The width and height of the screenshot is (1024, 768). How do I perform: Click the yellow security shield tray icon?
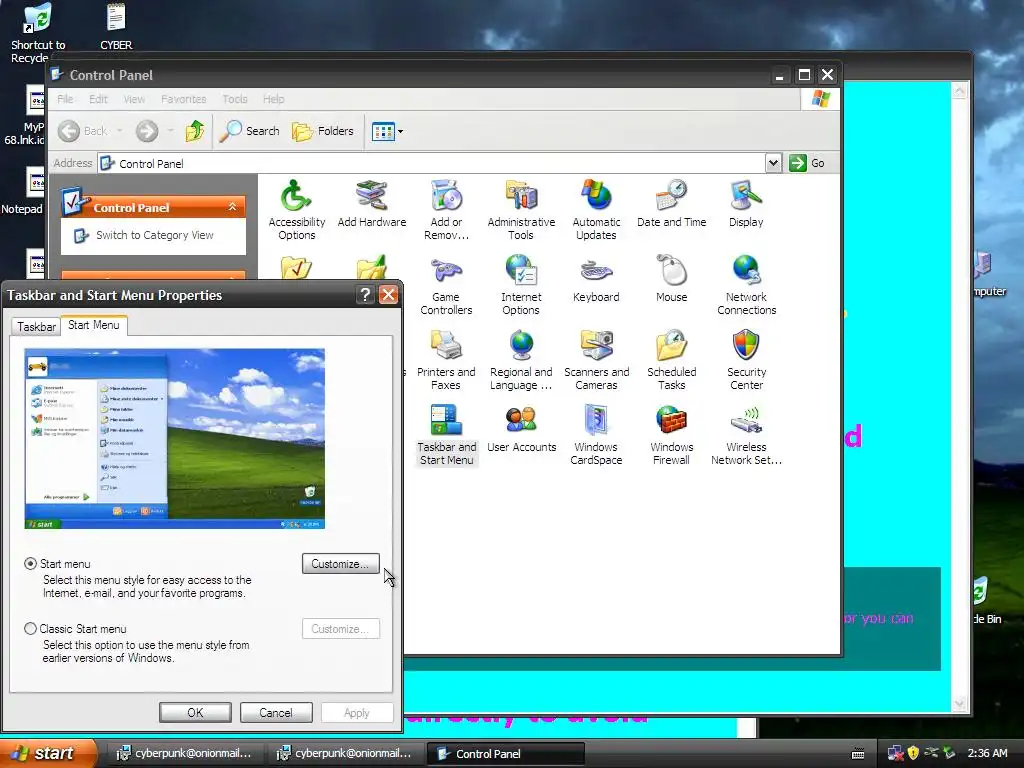pyautogui.click(x=913, y=753)
